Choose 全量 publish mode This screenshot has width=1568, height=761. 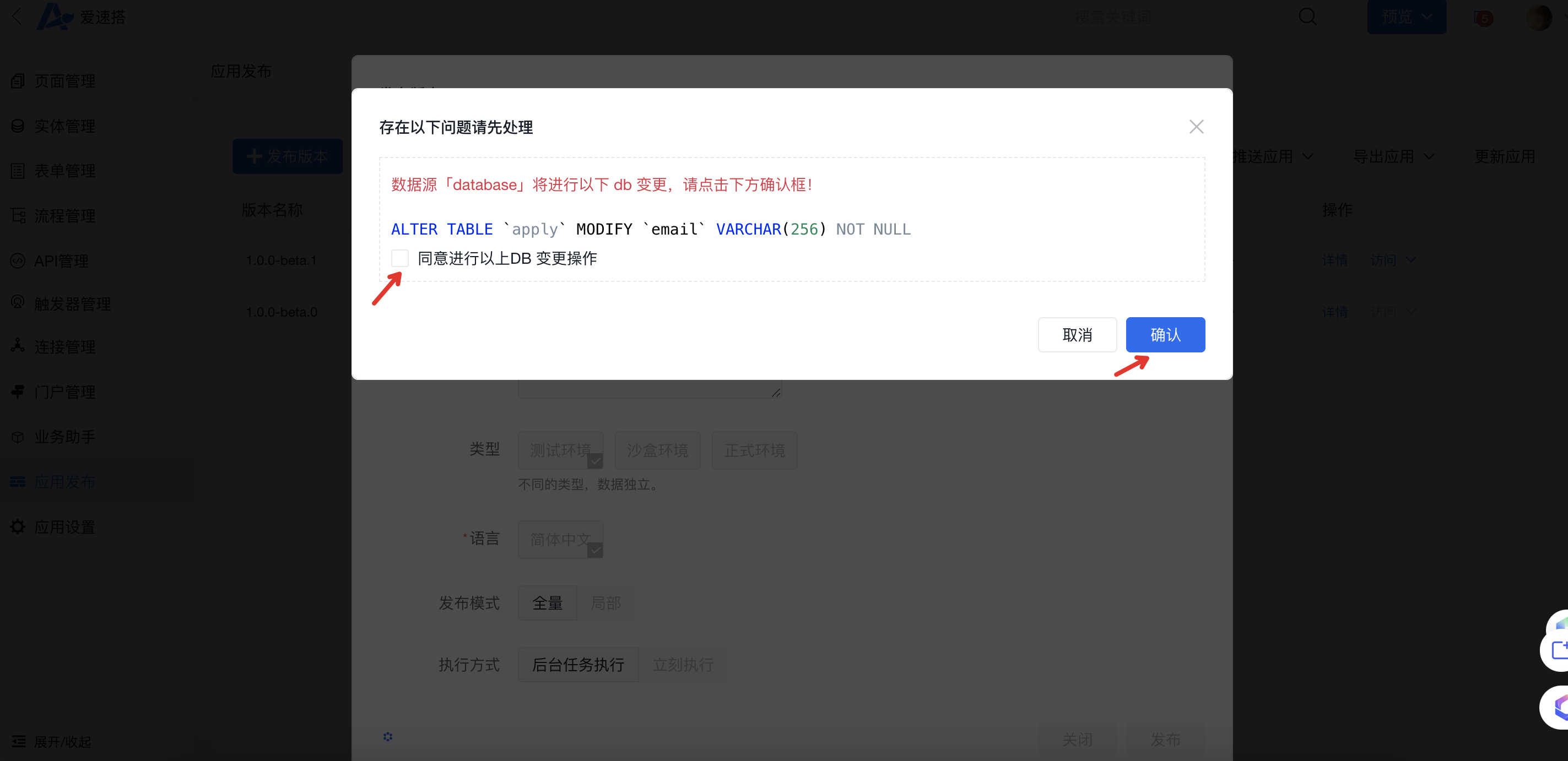[547, 603]
